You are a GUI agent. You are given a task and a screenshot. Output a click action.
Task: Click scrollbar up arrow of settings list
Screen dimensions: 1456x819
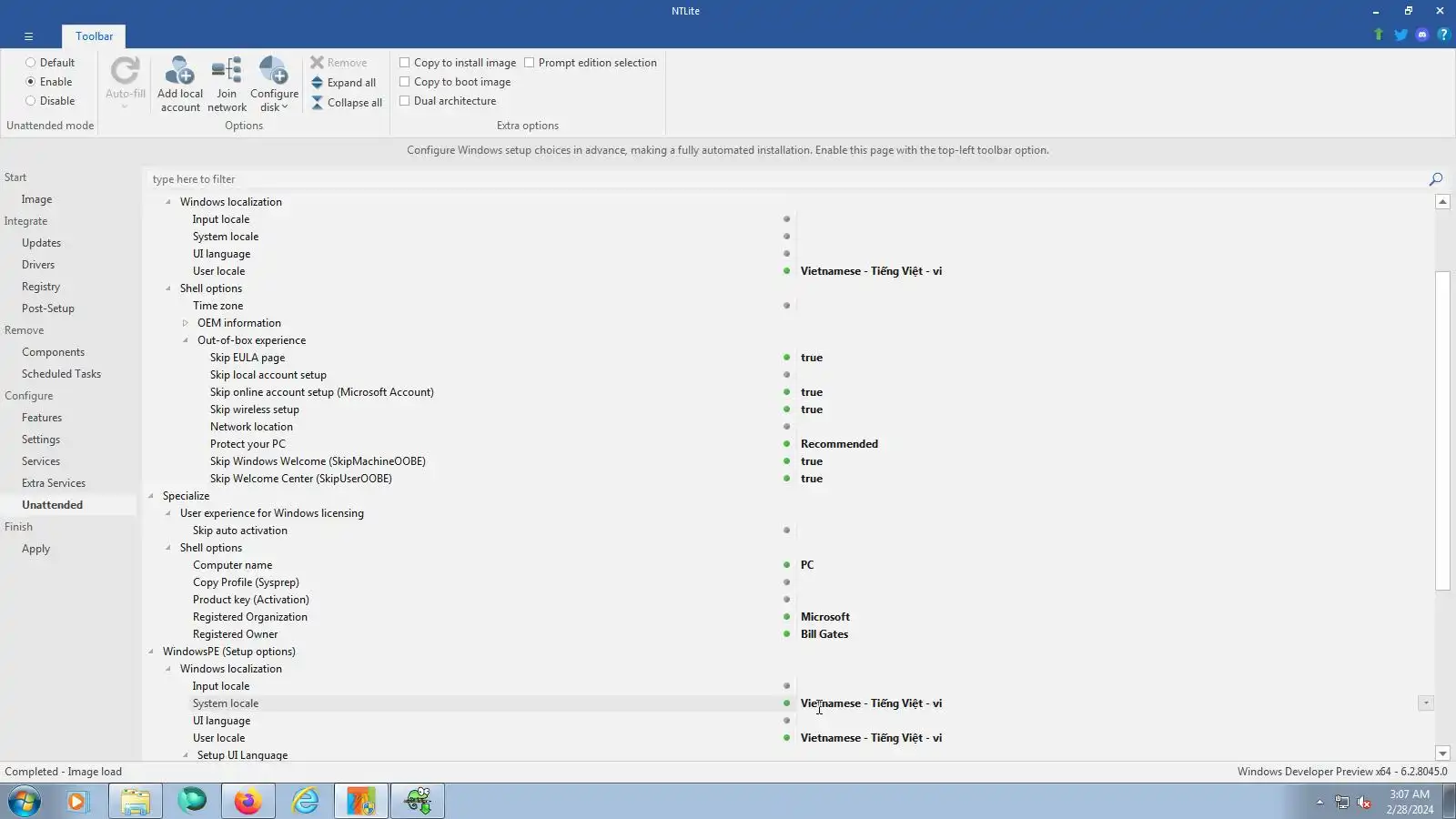[1442, 202]
